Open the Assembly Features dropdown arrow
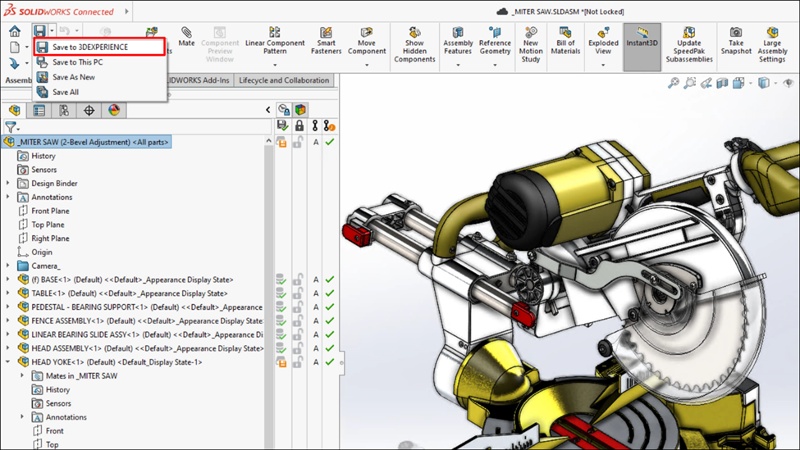 458,66
